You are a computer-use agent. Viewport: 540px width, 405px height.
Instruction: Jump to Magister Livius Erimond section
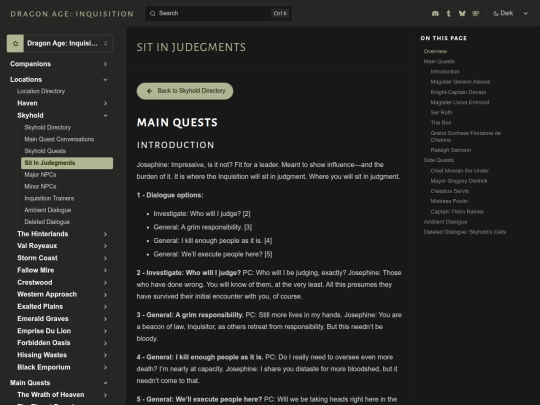tap(460, 102)
